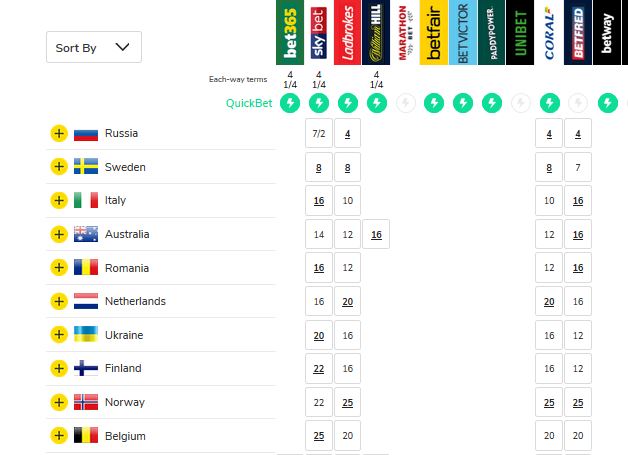
Task: Toggle QuickBet lightning under Betfair
Action: 434,102
